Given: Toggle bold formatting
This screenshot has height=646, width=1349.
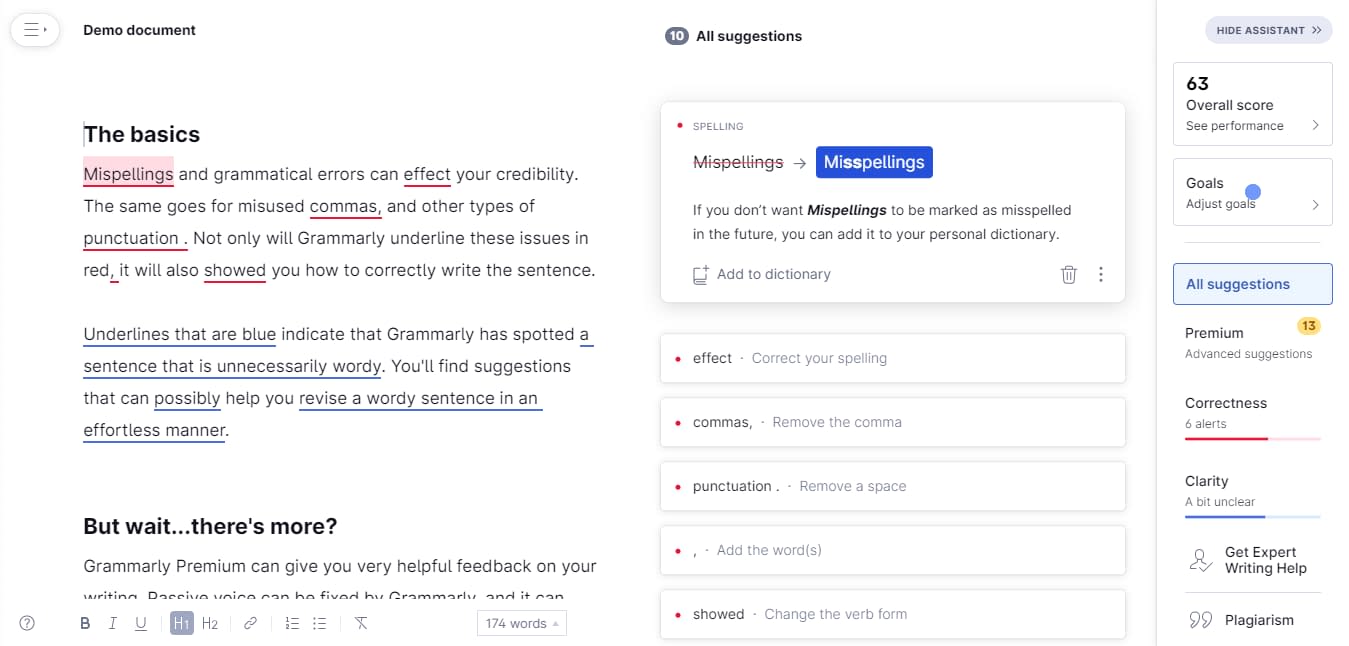Looking at the screenshot, I should 85,623.
